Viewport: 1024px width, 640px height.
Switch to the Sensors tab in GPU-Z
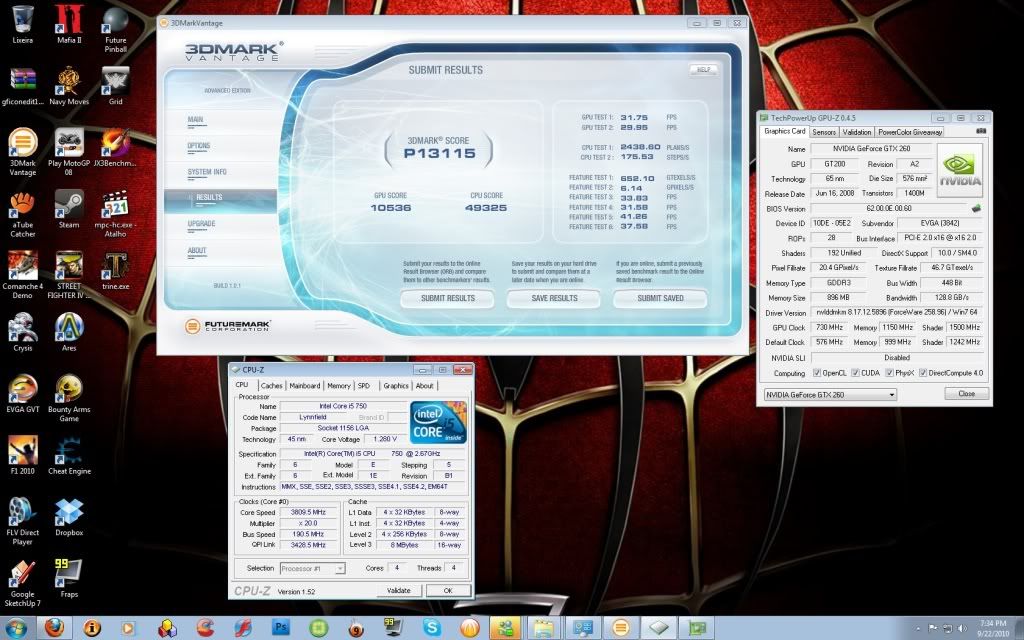point(824,132)
